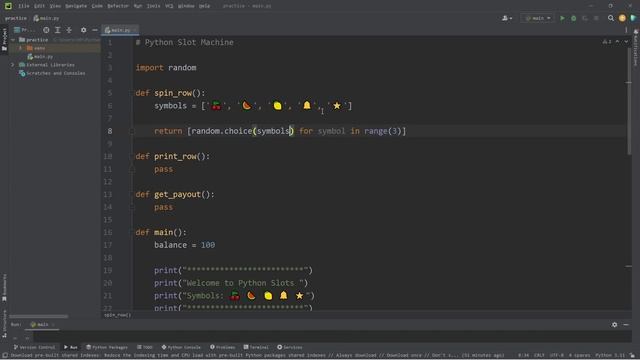Image resolution: width=640 pixels, height=360 pixels.
Task: Open the View menu
Action: (x=55, y=6)
